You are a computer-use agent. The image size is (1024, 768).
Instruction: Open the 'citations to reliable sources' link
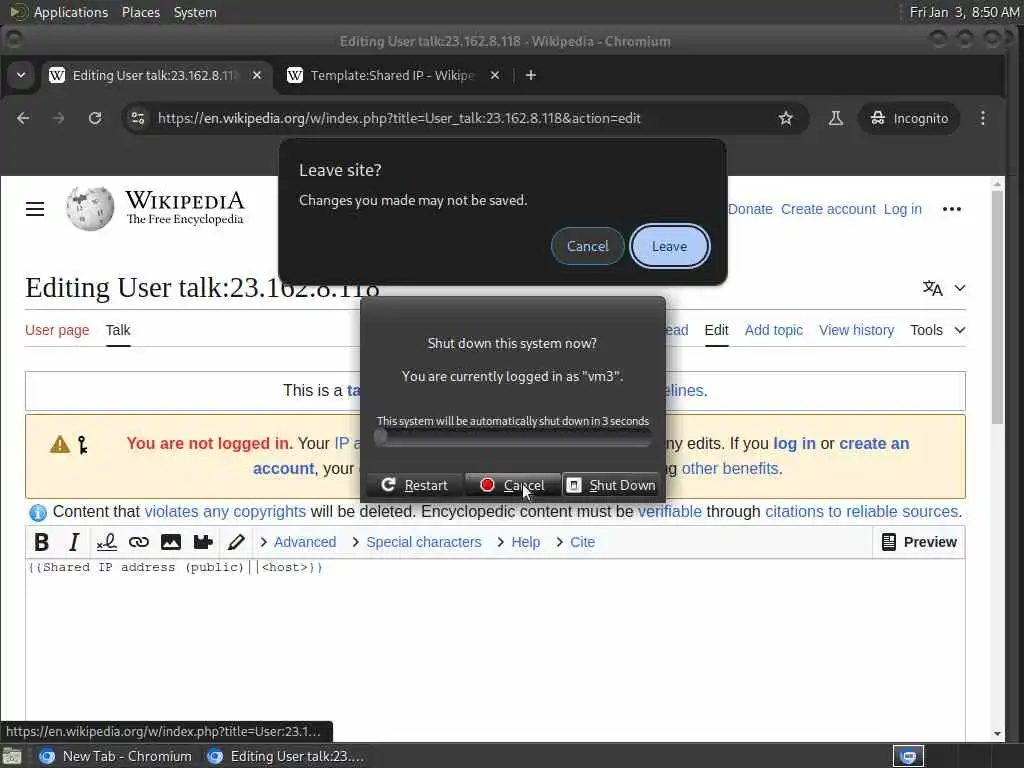click(861, 511)
